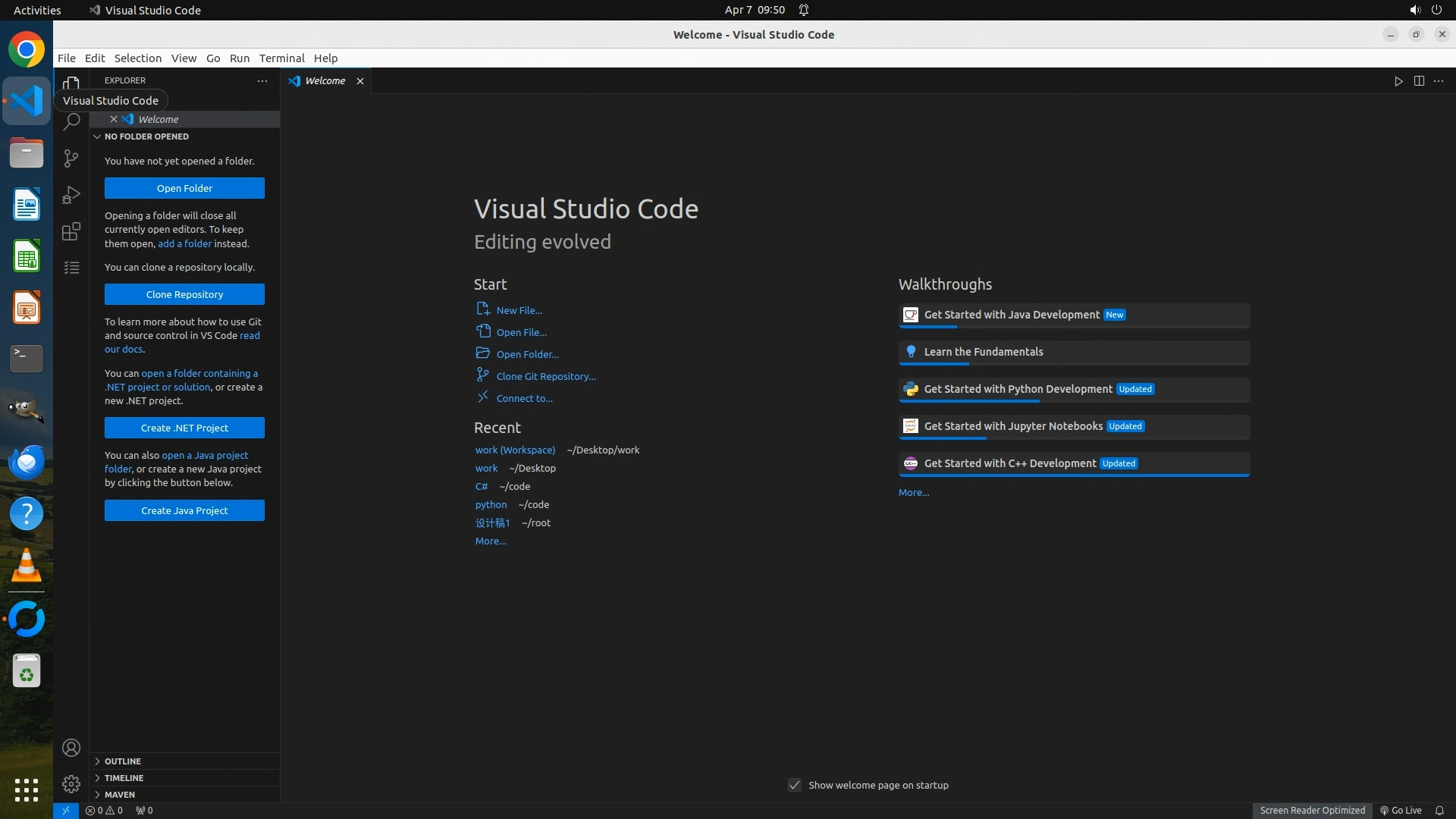Expand the OUTLINE section
Image resolution: width=1456 pixels, height=819 pixels.
coord(123,761)
